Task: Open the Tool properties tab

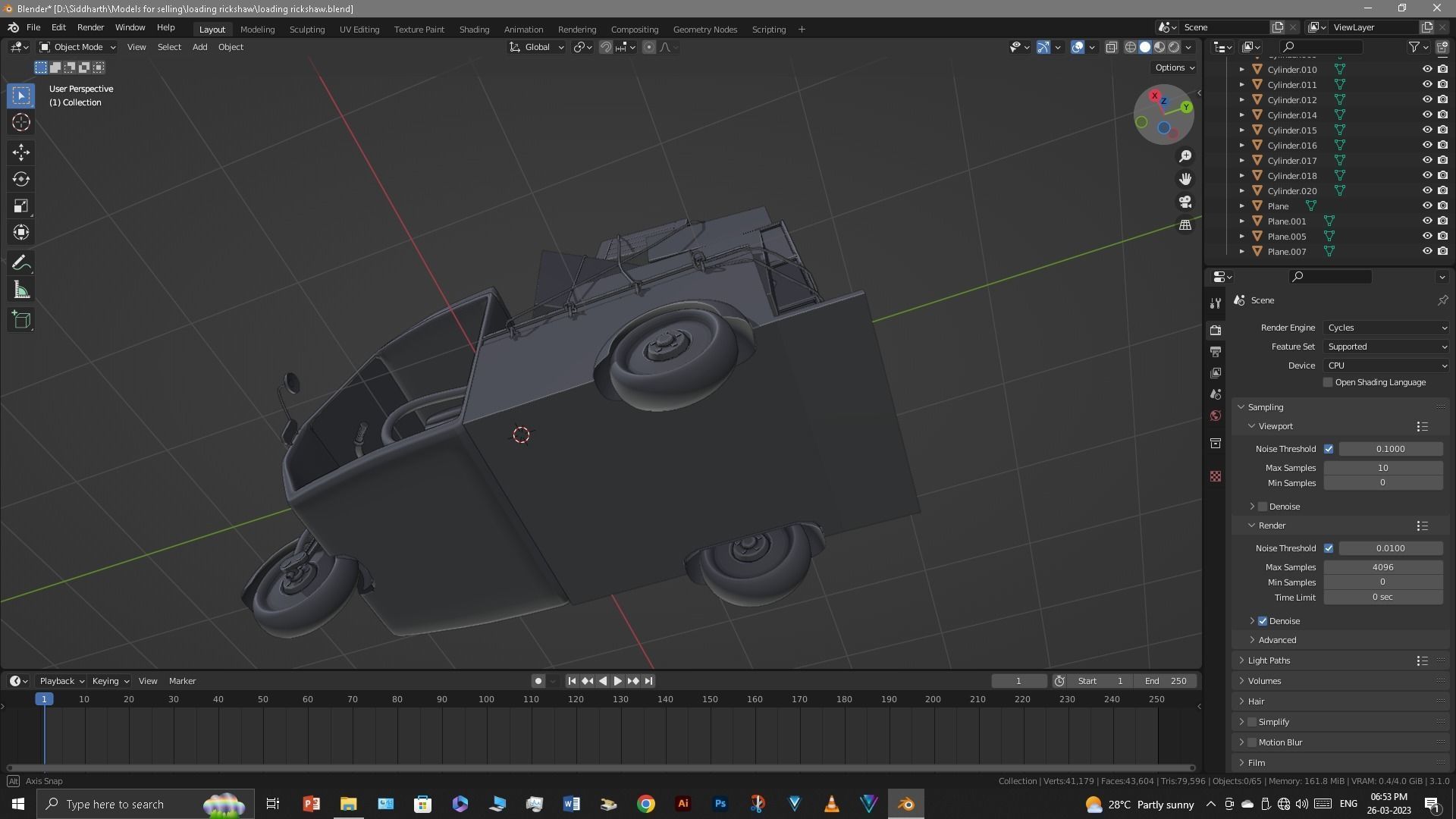Action: [1216, 303]
